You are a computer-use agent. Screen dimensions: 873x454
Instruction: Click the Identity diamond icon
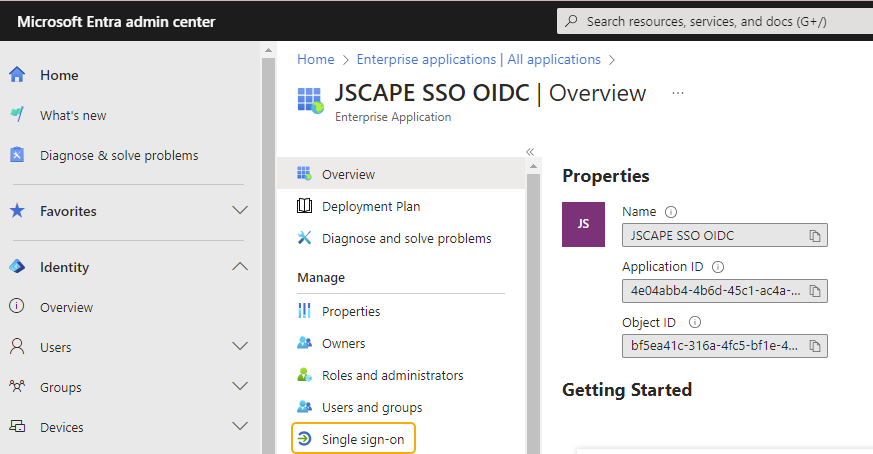tap(17, 267)
